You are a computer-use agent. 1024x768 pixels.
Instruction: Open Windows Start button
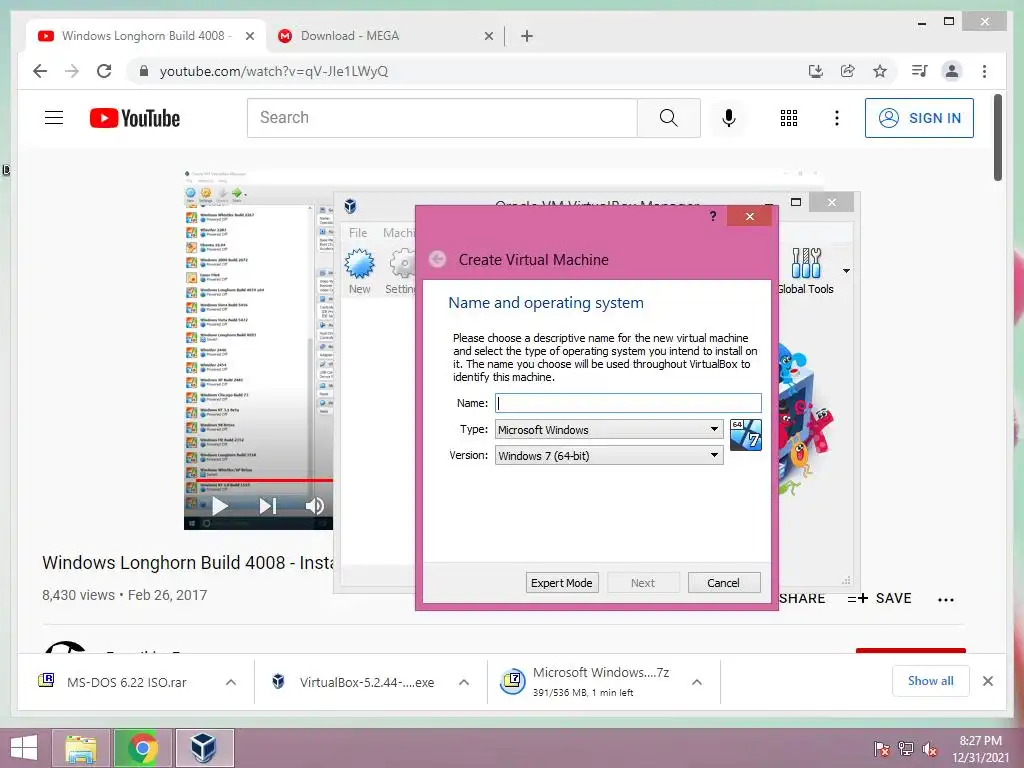[x=24, y=748]
